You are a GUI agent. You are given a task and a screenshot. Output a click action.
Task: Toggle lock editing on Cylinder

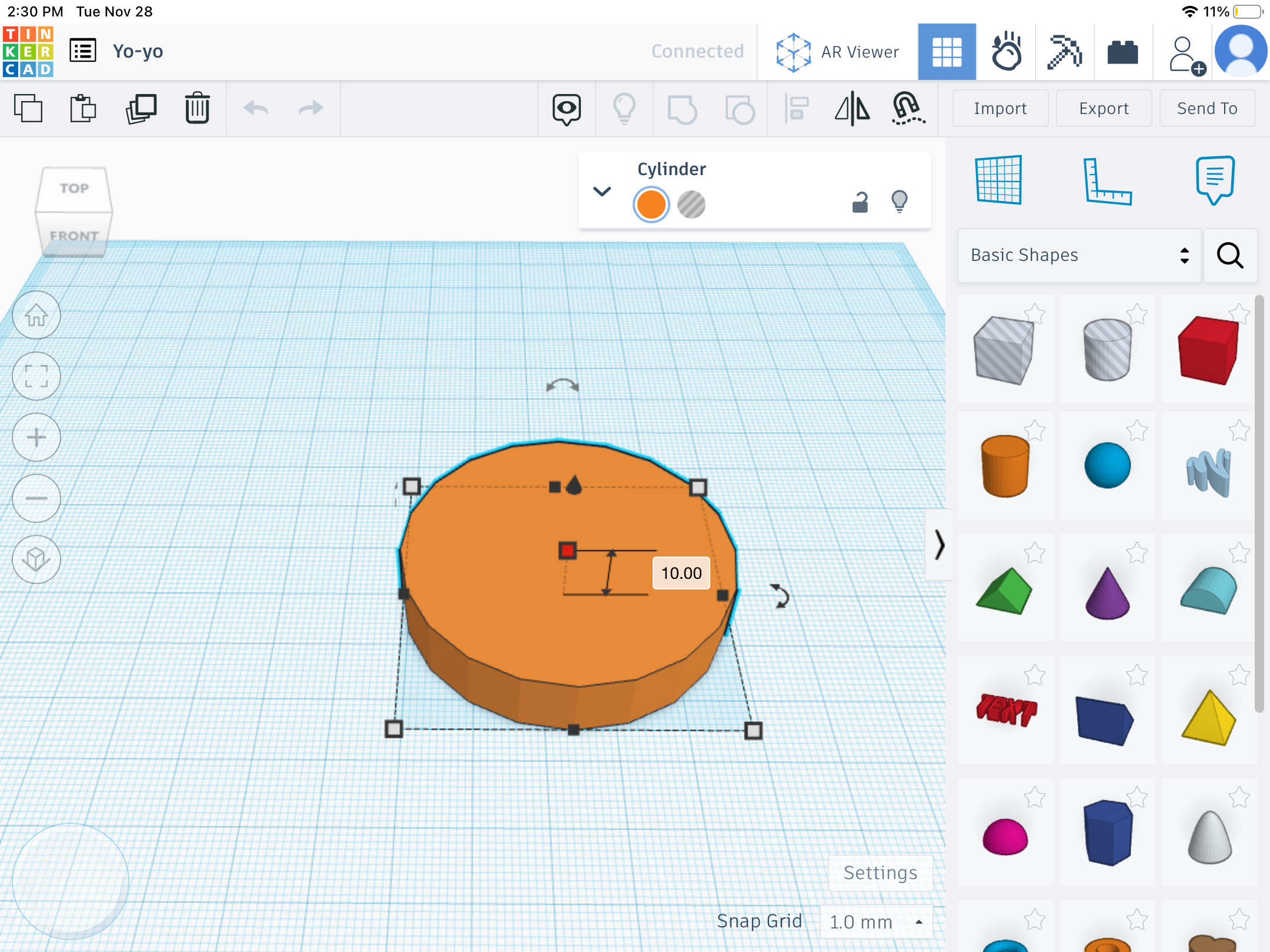(x=860, y=203)
